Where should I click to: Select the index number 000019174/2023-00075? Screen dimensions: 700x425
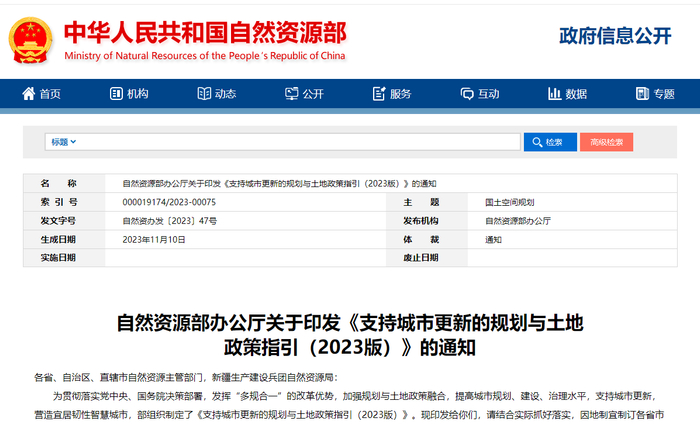click(x=169, y=202)
